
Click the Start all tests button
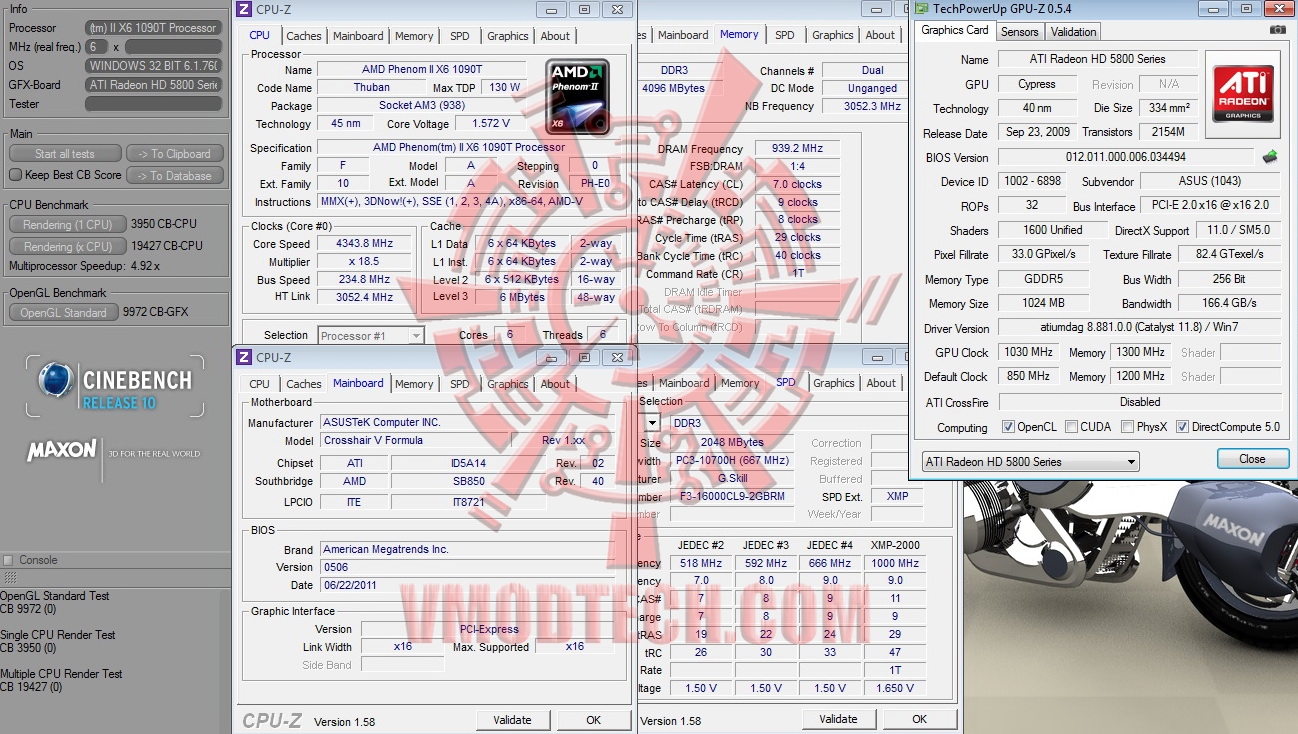click(x=65, y=154)
